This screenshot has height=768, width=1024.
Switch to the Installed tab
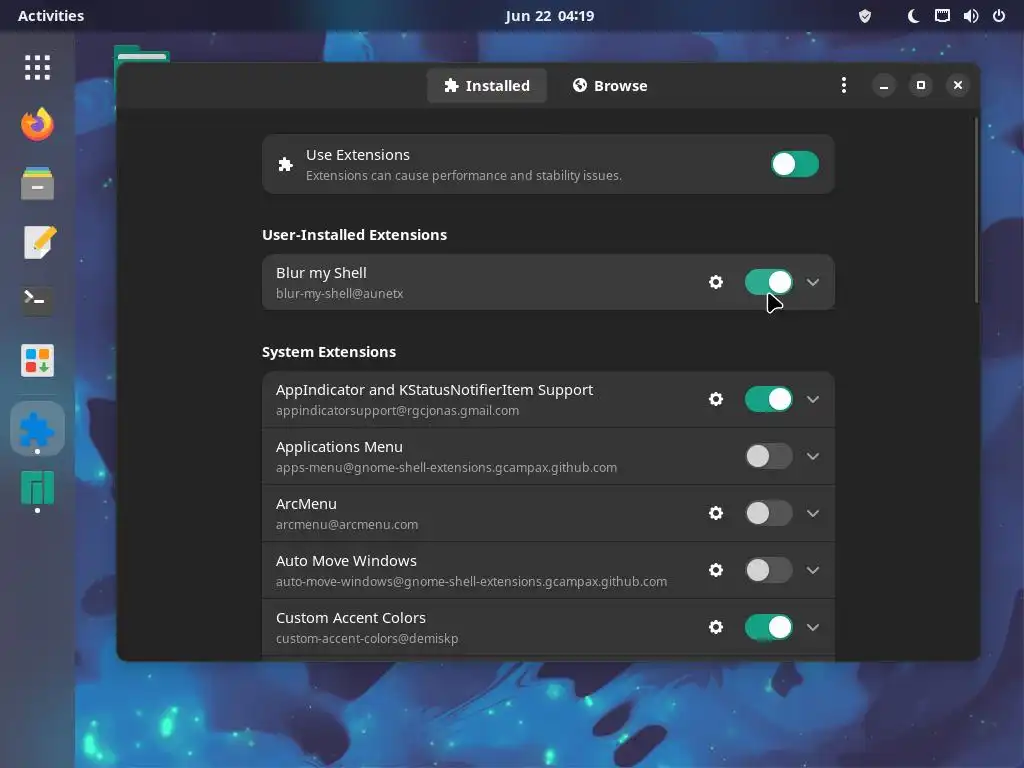[487, 86]
